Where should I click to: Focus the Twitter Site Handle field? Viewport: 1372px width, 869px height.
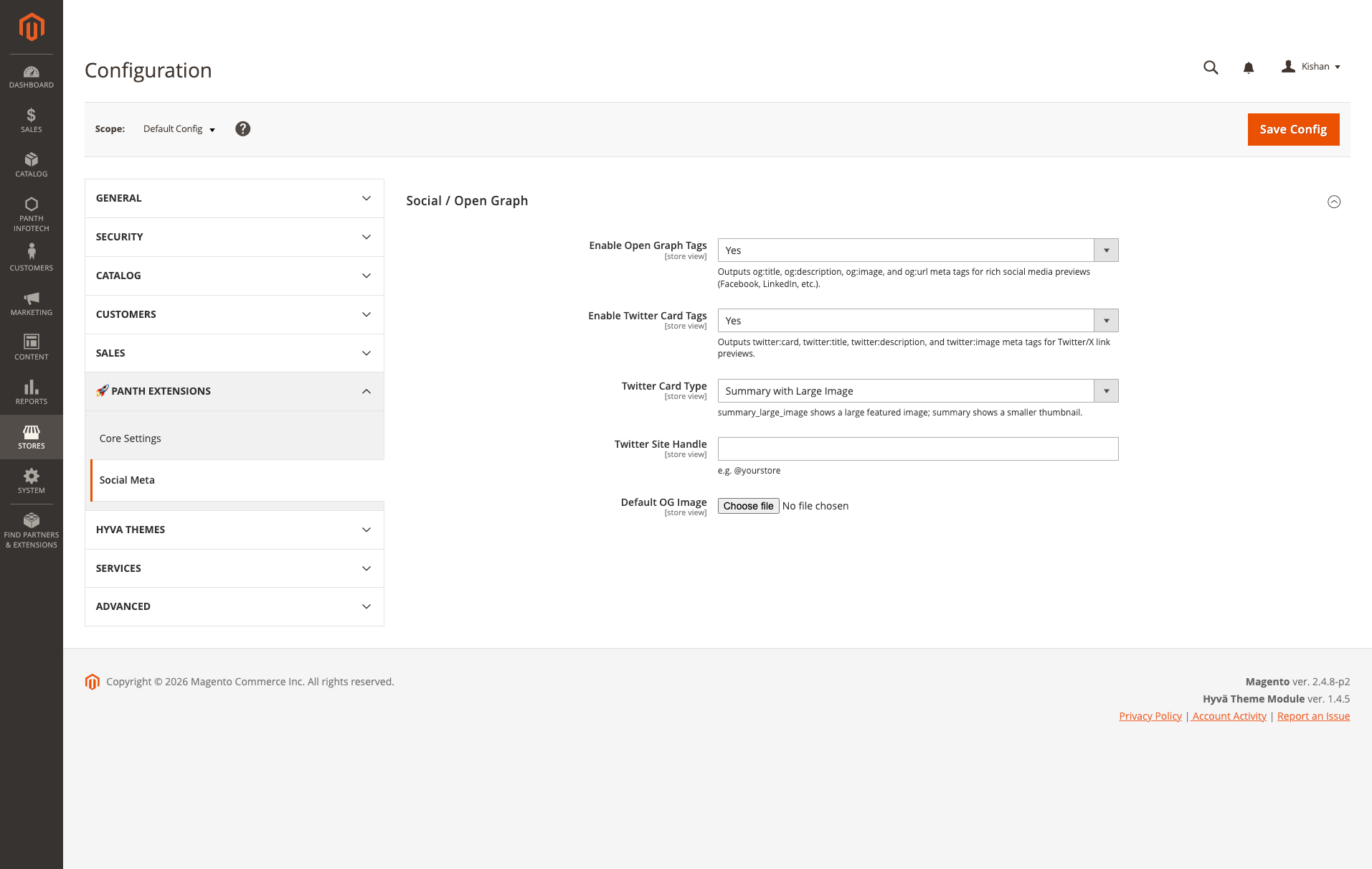tap(917, 448)
